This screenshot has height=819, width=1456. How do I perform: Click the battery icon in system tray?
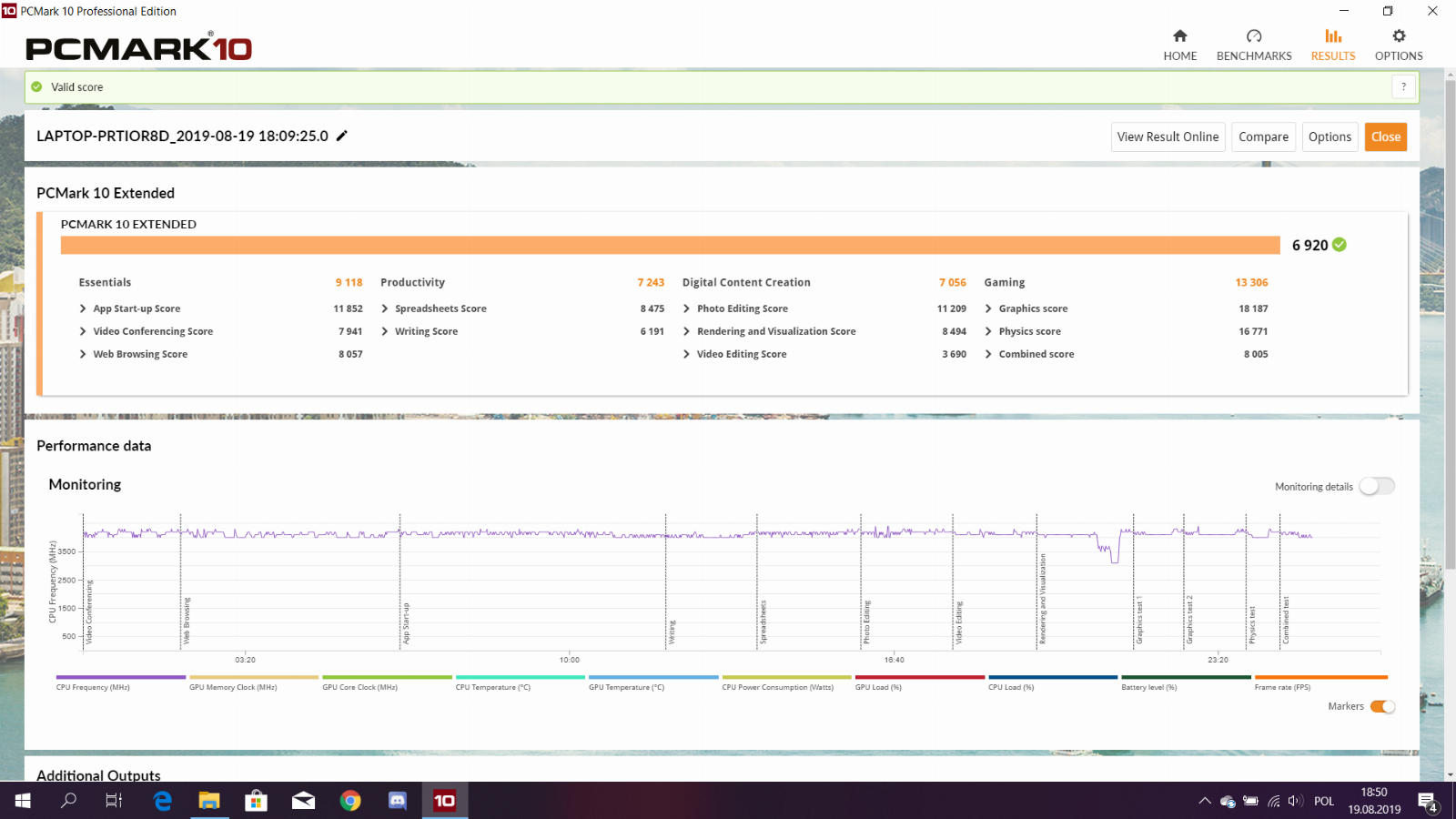coord(1250,801)
